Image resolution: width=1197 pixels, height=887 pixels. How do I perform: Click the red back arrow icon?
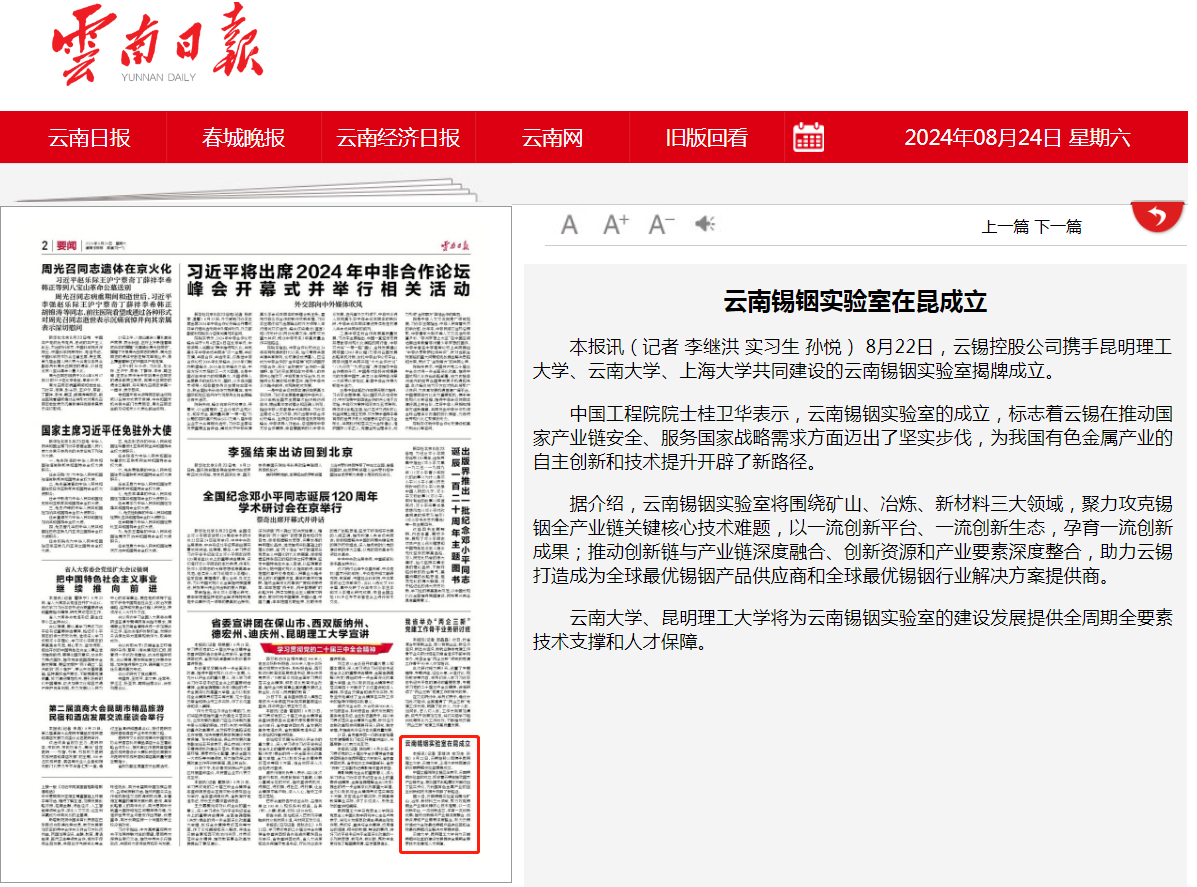point(1157,215)
